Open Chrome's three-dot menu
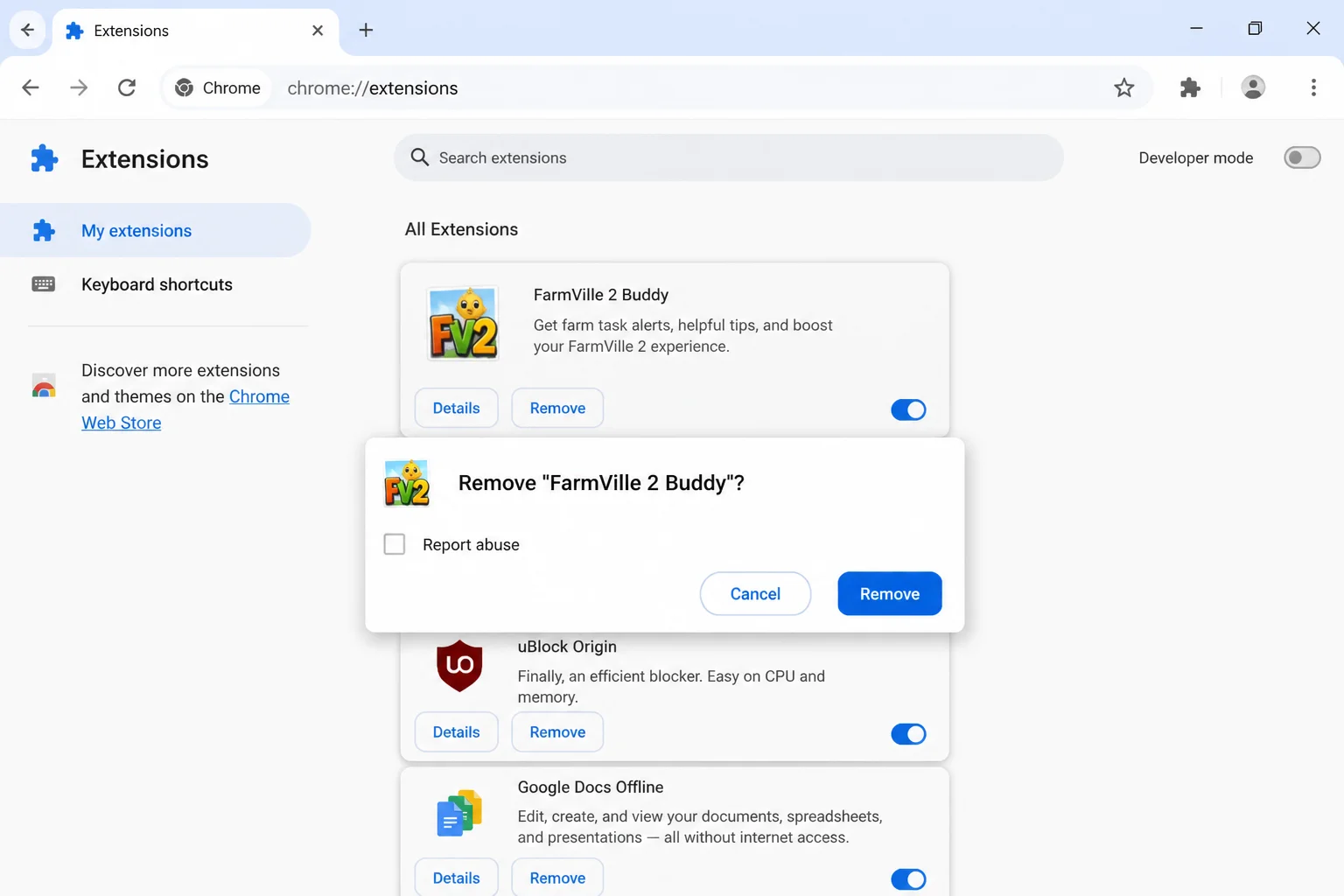The height and width of the screenshot is (896, 1344). 1313,87
